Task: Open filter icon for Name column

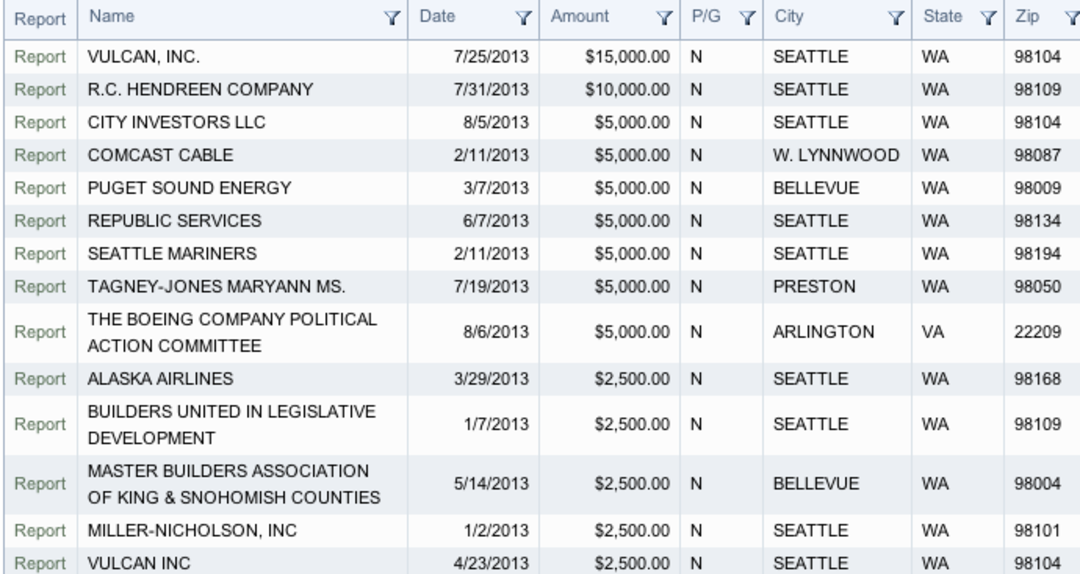Action: pos(391,18)
